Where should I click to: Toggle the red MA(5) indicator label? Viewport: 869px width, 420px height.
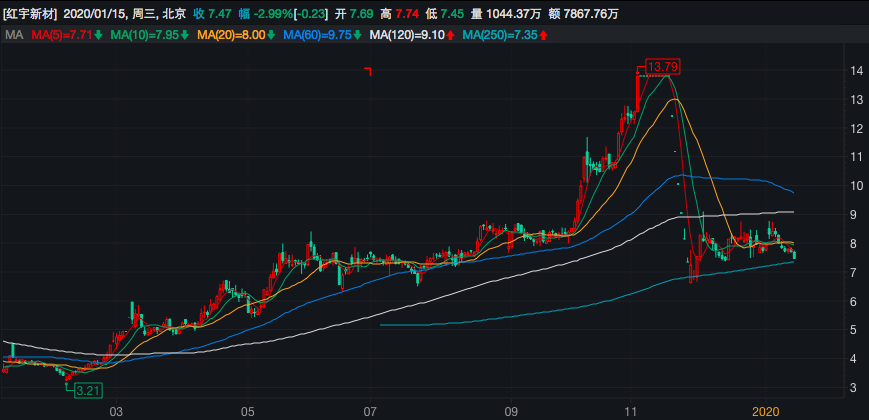(61, 36)
